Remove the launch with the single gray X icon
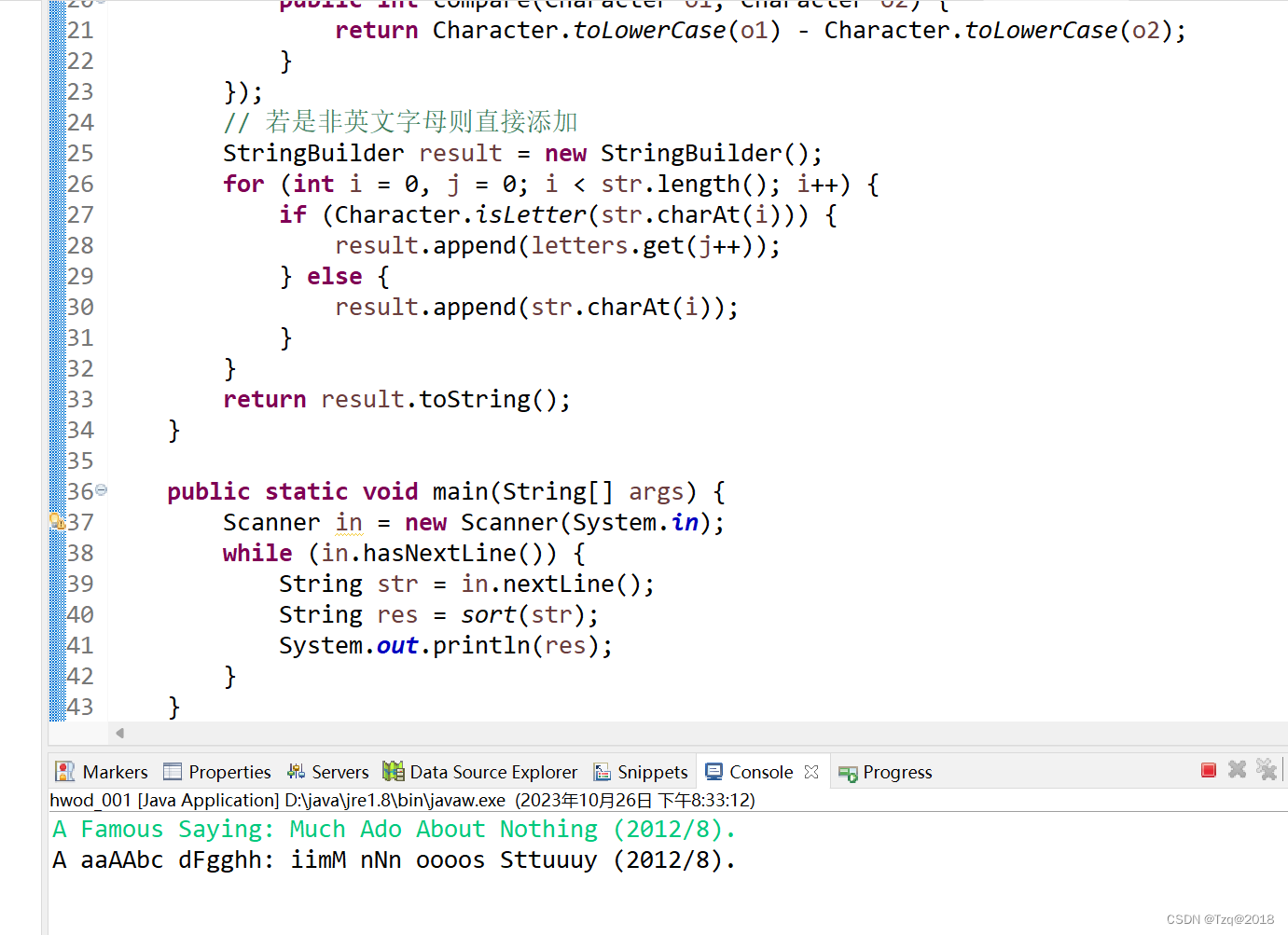The height and width of the screenshot is (935, 1288). (x=1237, y=769)
